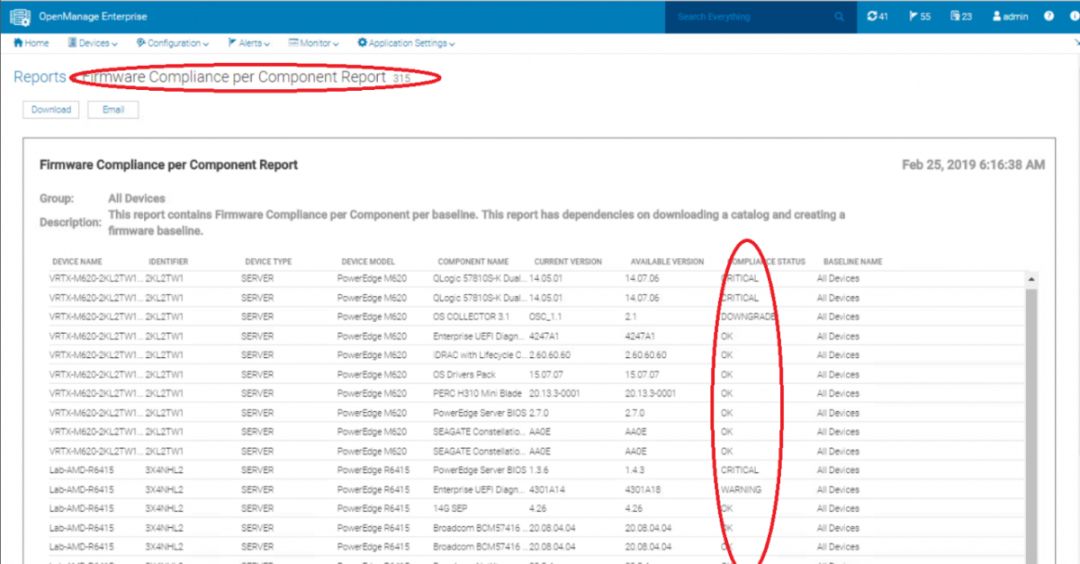This screenshot has width=1080, height=564.
Task: Go to Home in navigation bar
Action: [31, 43]
